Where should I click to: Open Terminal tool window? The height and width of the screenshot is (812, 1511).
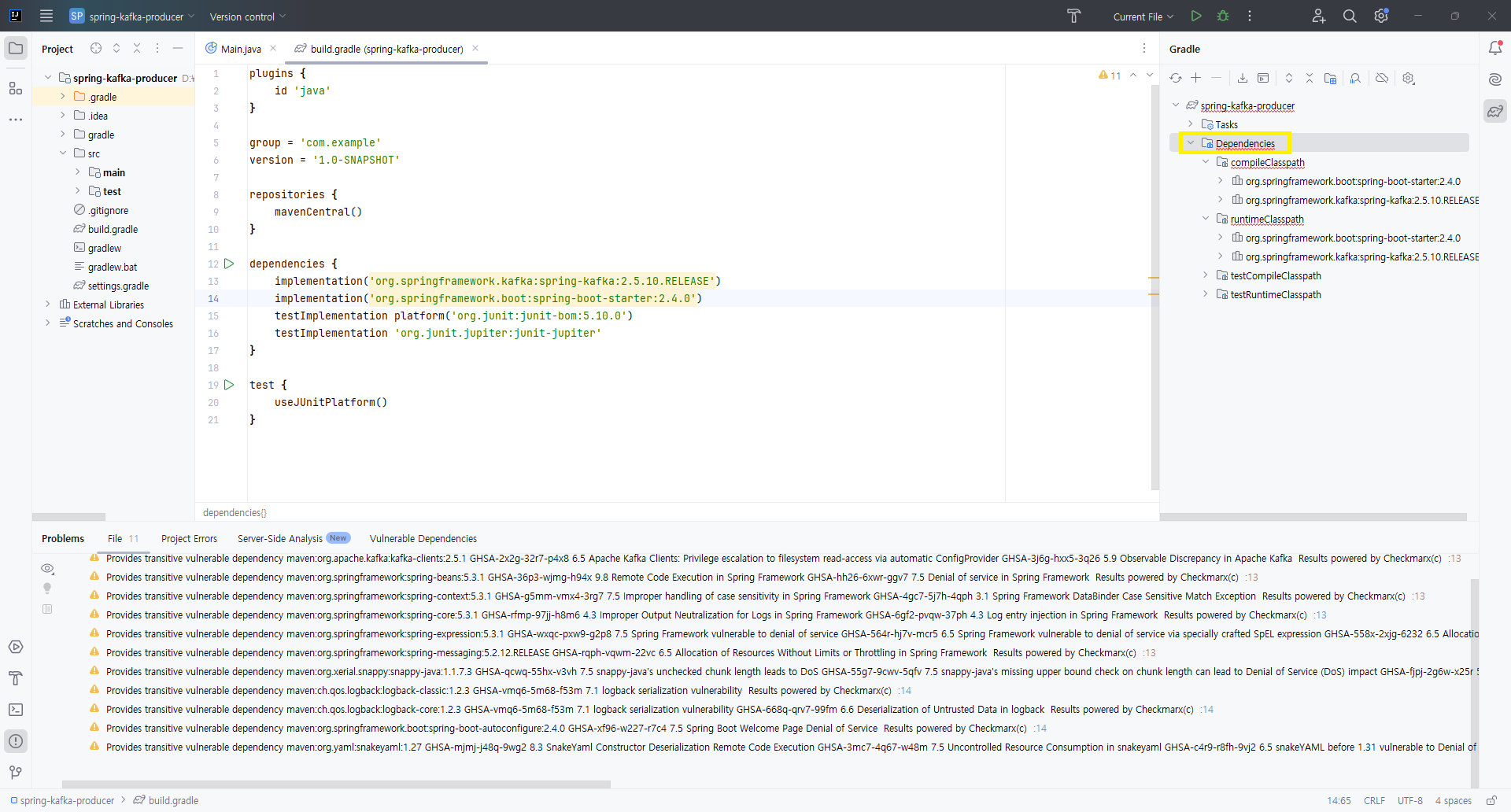16,710
